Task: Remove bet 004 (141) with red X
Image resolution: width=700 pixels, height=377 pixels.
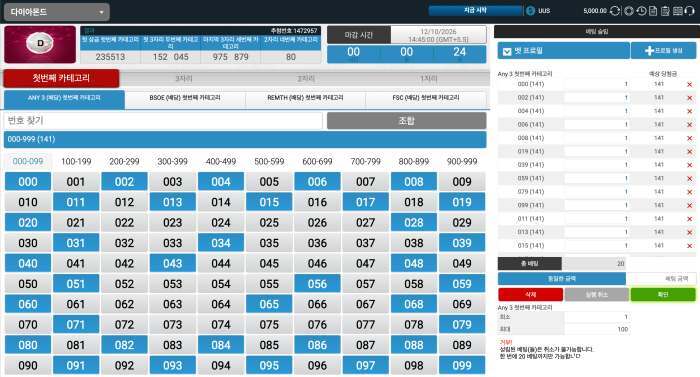Action: (689, 111)
